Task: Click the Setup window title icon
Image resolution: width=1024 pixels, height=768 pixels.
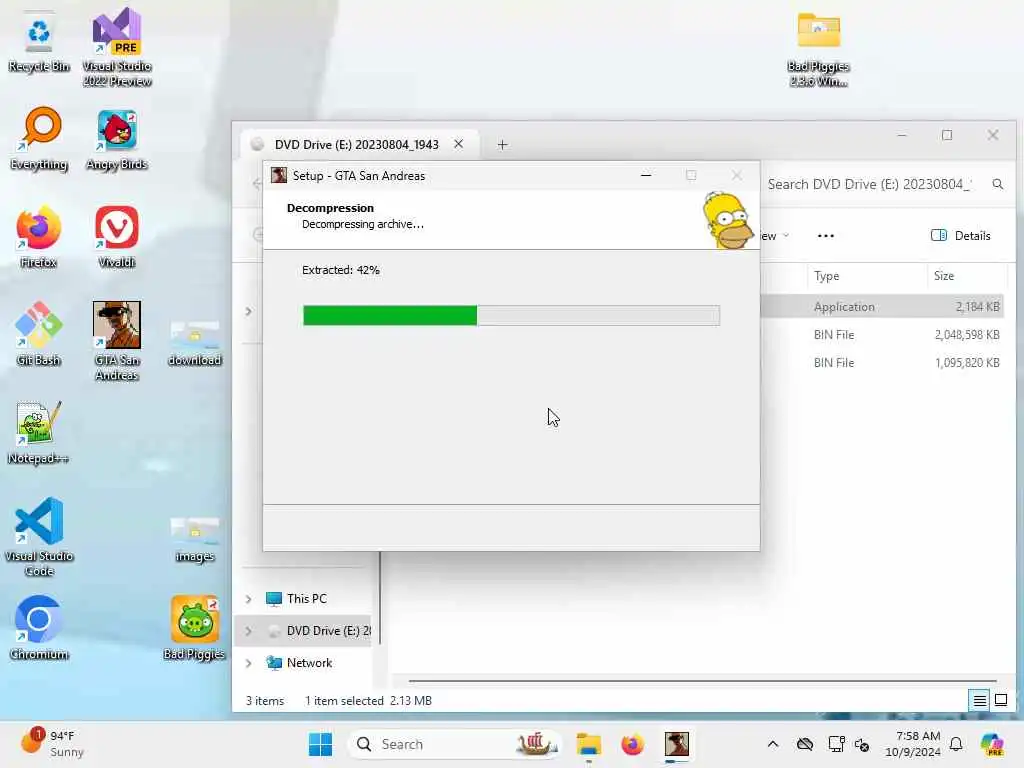Action: (279, 176)
